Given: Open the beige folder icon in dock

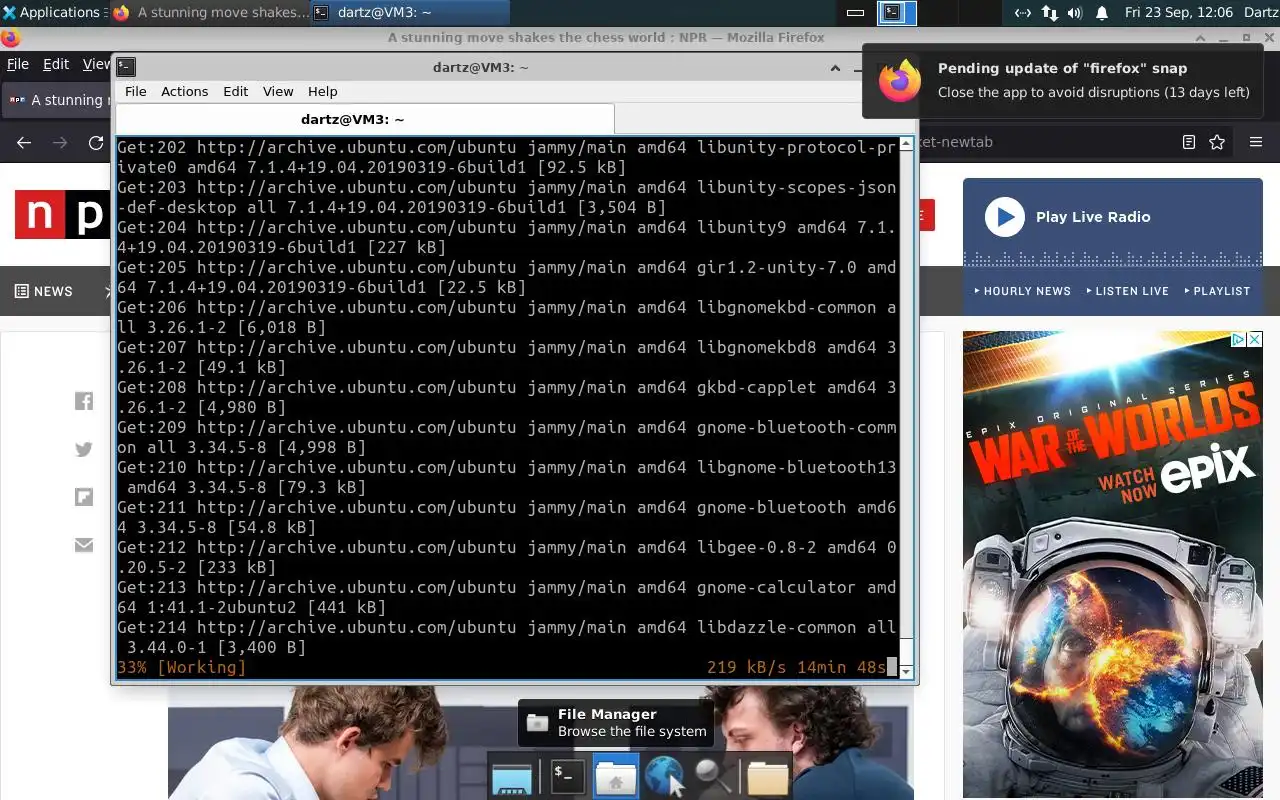Looking at the screenshot, I should [768, 778].
